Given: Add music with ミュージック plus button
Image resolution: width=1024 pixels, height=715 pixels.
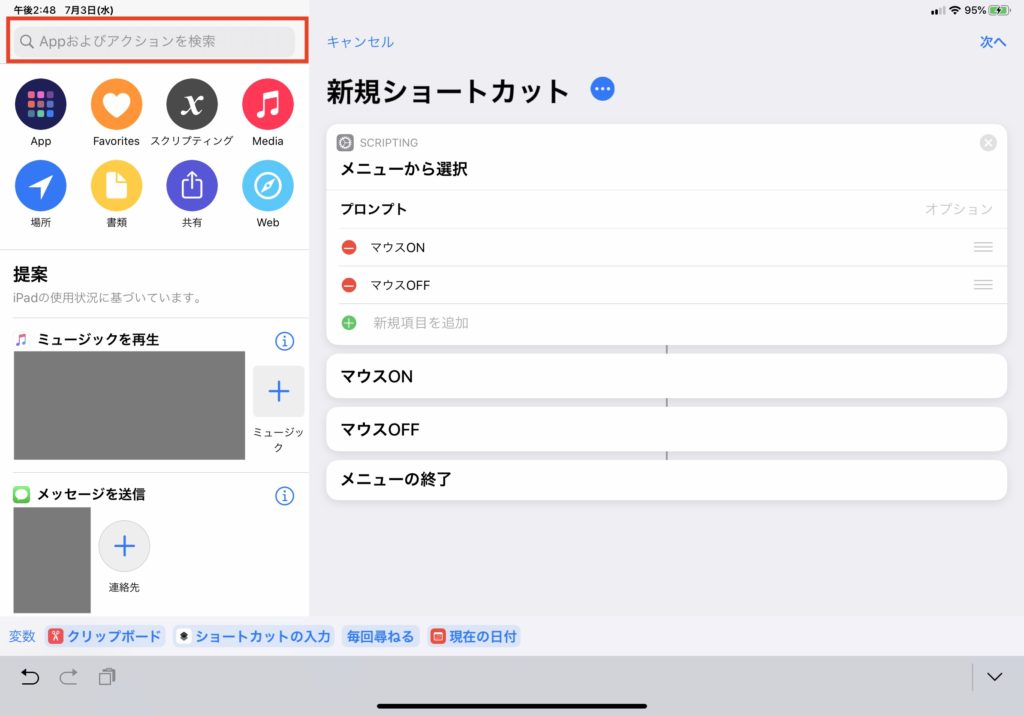Looking at the screenshot, I should coord(278,391).
